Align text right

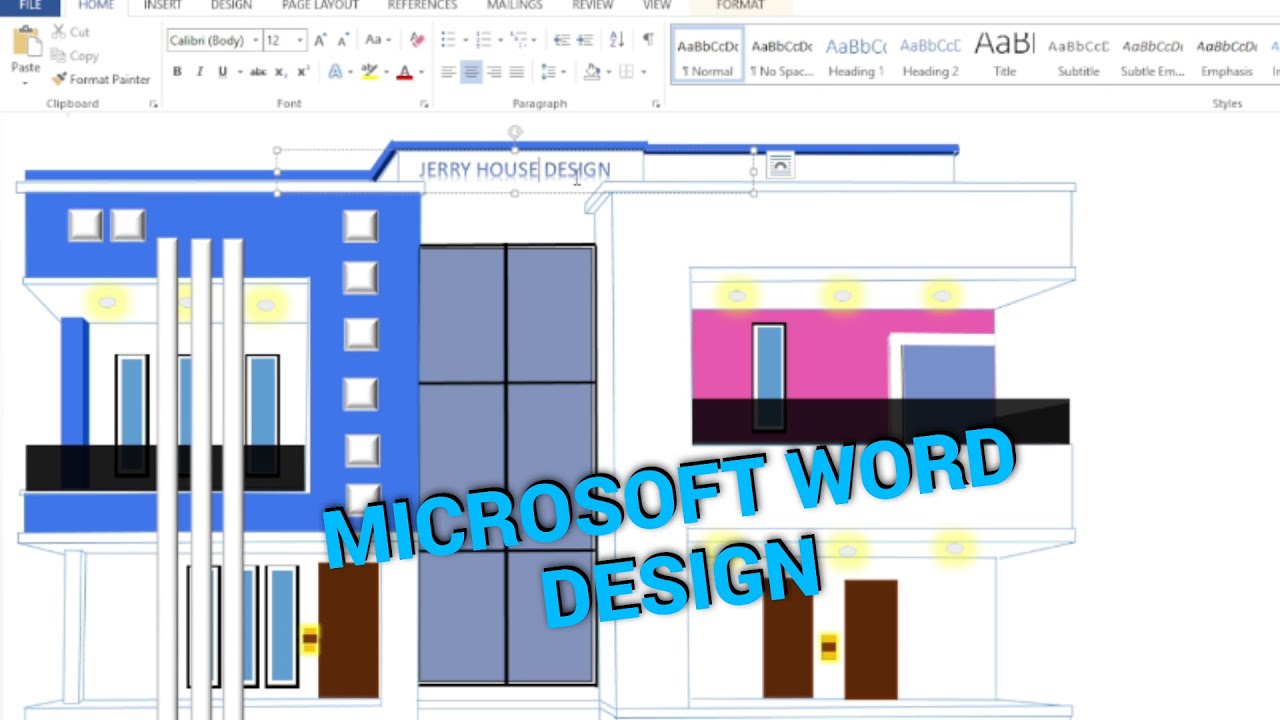[x=494, y=72]
